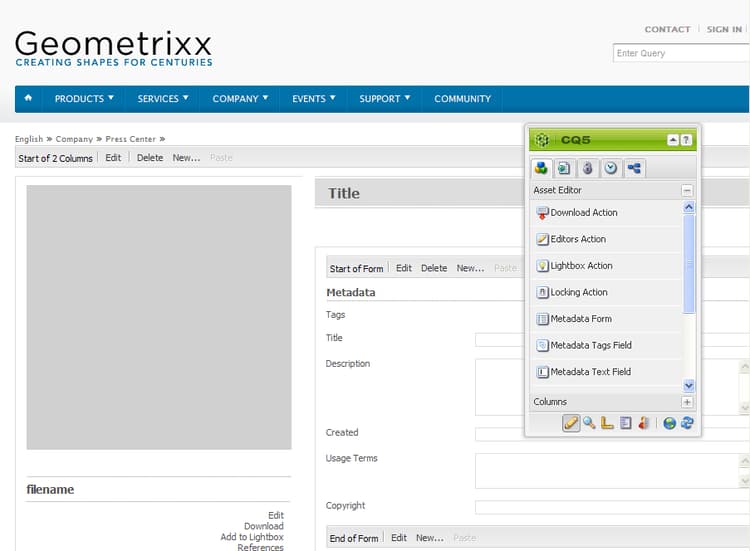Open the Products menu
The width and height of the screenshot is (750, 551).
click(x=84, y=99)
